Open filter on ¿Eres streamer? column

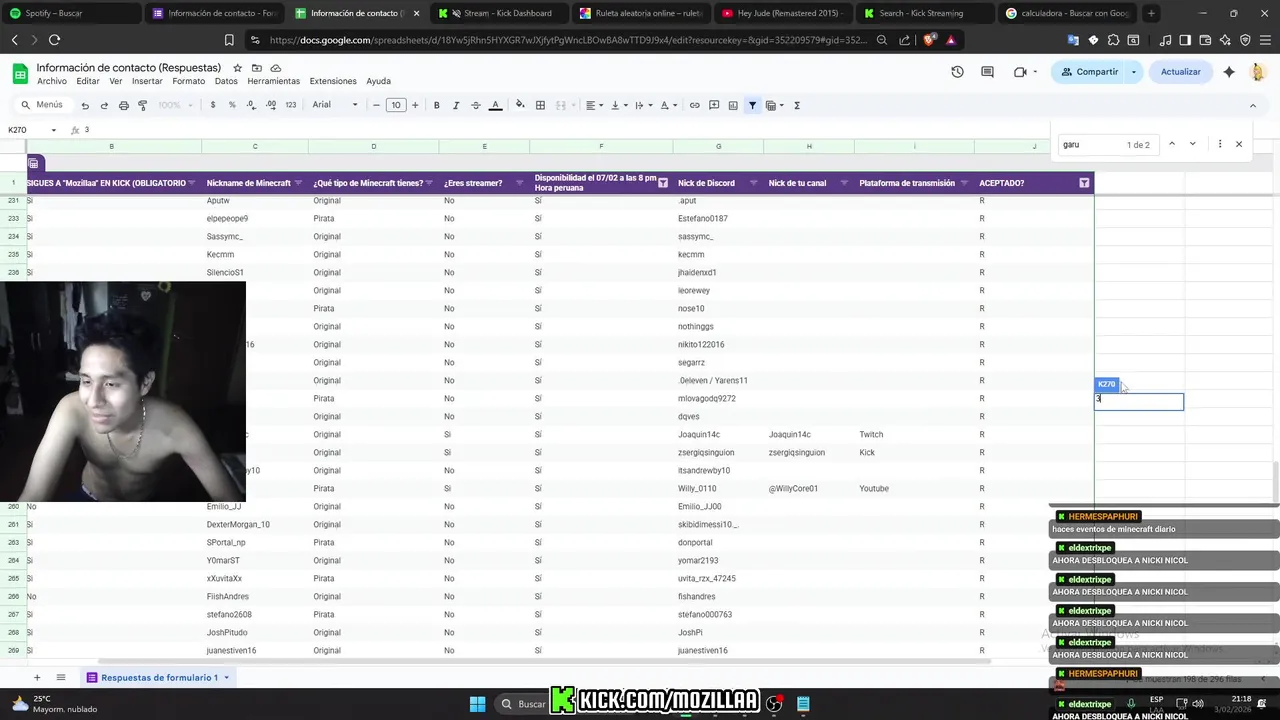(519, 183)
